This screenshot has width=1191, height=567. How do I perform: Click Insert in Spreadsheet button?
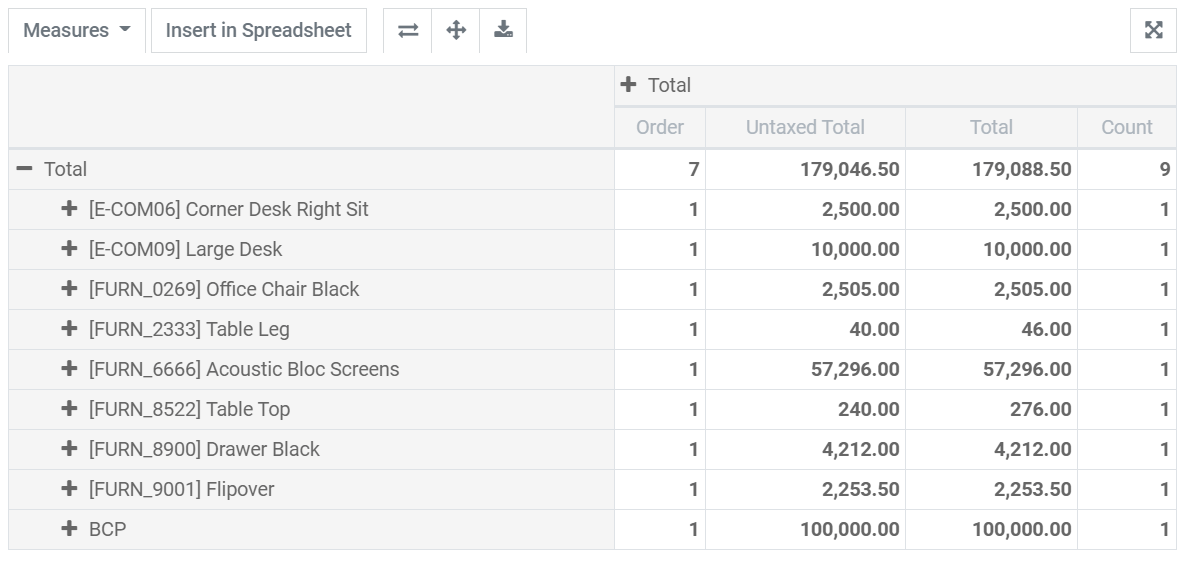coord(259,30)
